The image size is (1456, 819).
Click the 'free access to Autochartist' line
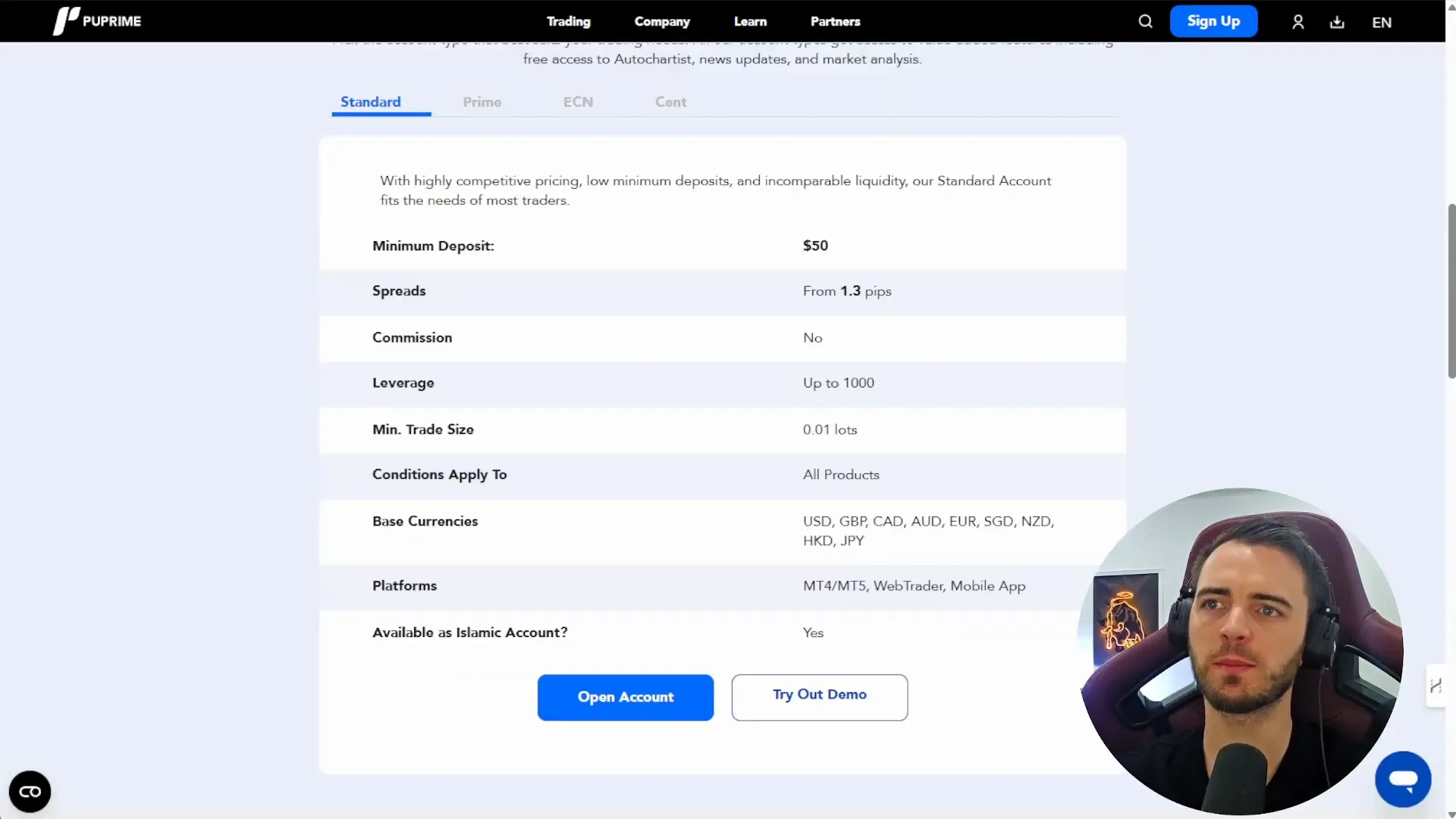(722, 59)
